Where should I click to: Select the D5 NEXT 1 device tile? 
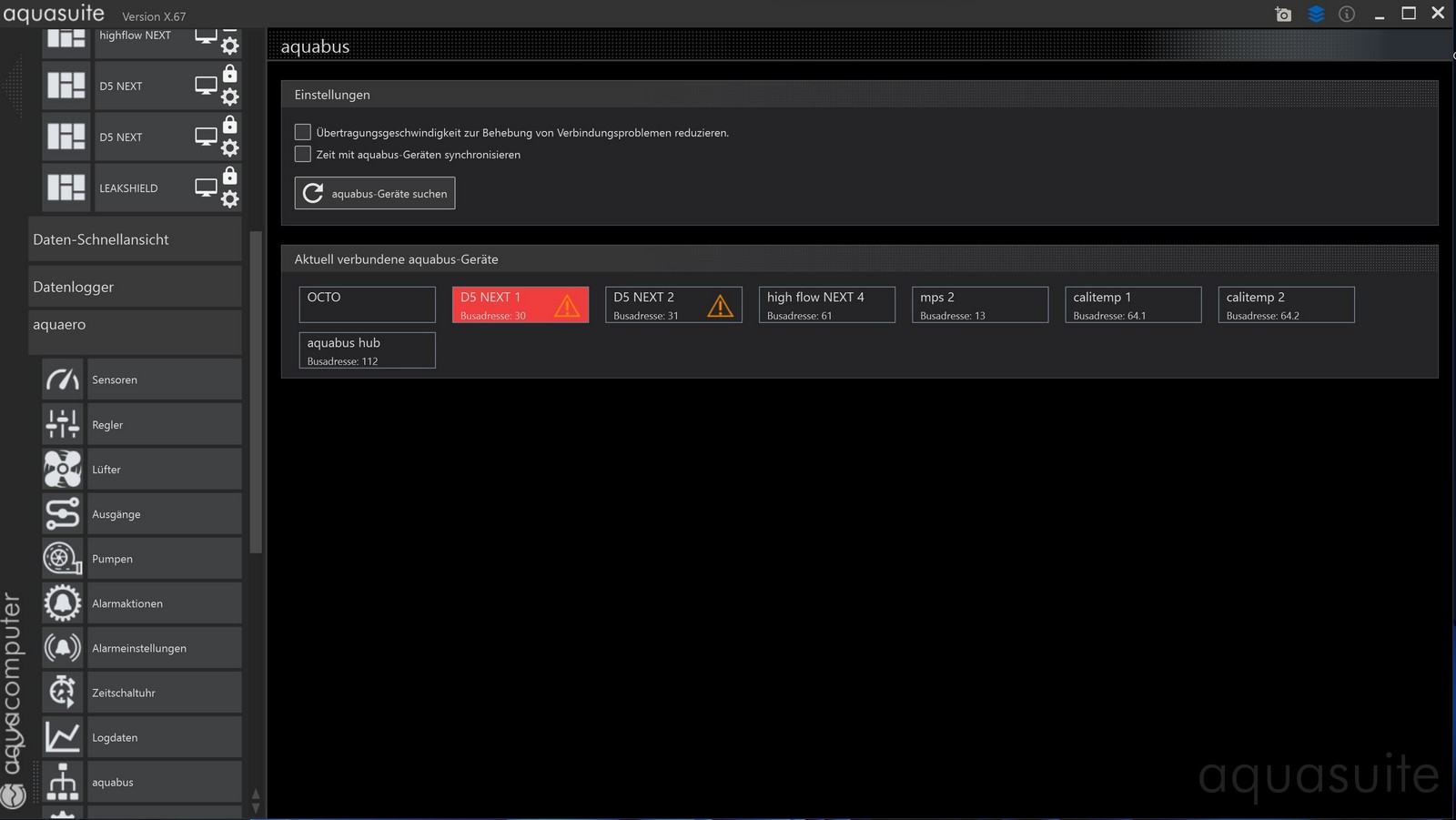click(521, 305)
